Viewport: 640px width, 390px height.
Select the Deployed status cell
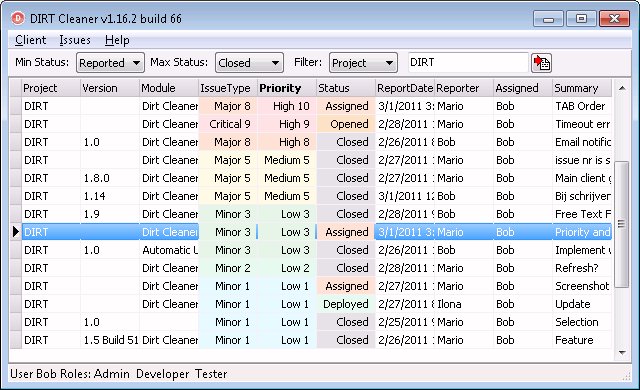click(346, 304)
